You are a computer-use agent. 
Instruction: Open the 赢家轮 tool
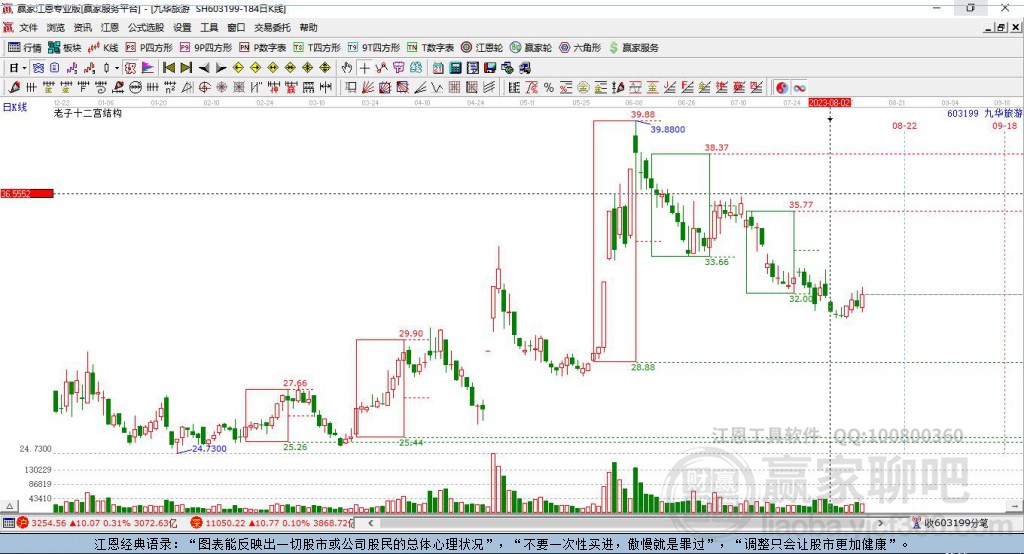530,48
